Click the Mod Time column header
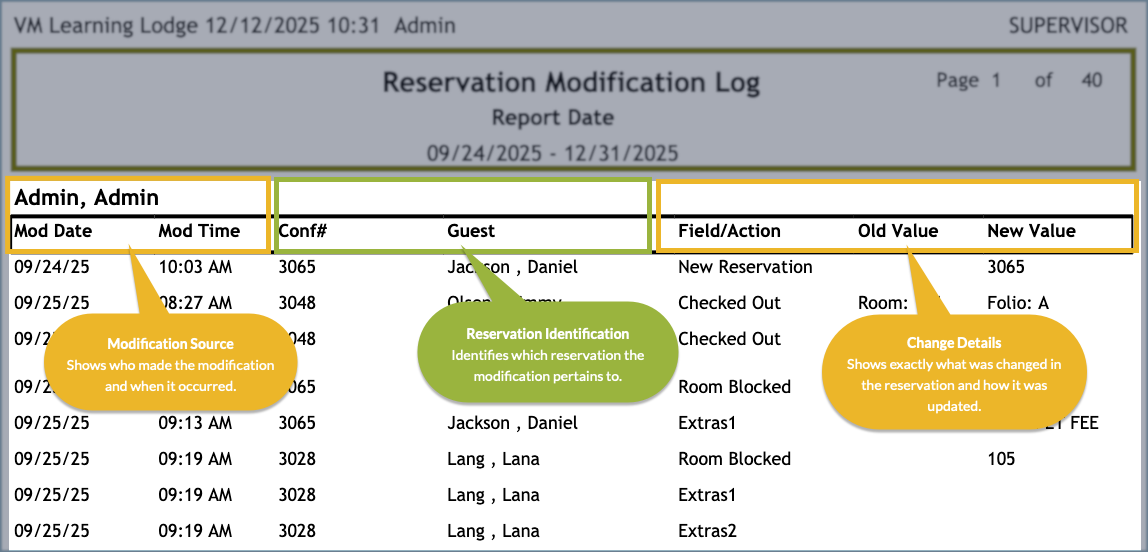The image size is (1148, 552). [x=199, y=231]
